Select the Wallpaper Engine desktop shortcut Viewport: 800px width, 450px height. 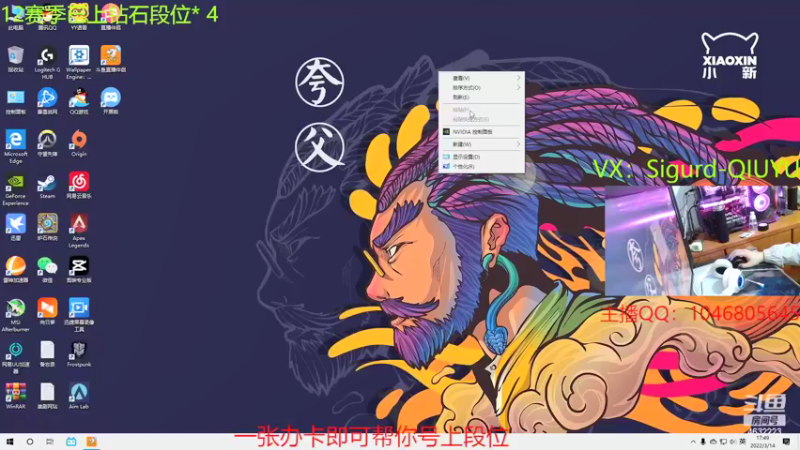click(79, 62)
